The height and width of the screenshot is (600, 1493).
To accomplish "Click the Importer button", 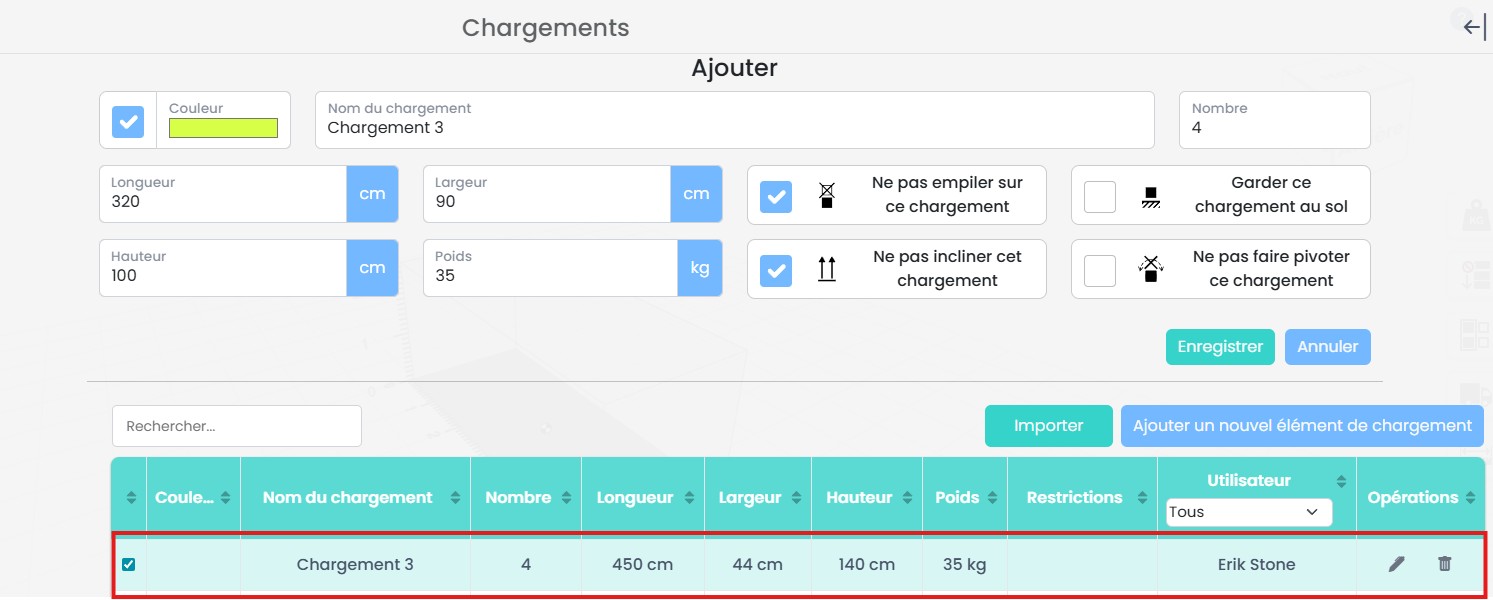I will pos(1048,426).
